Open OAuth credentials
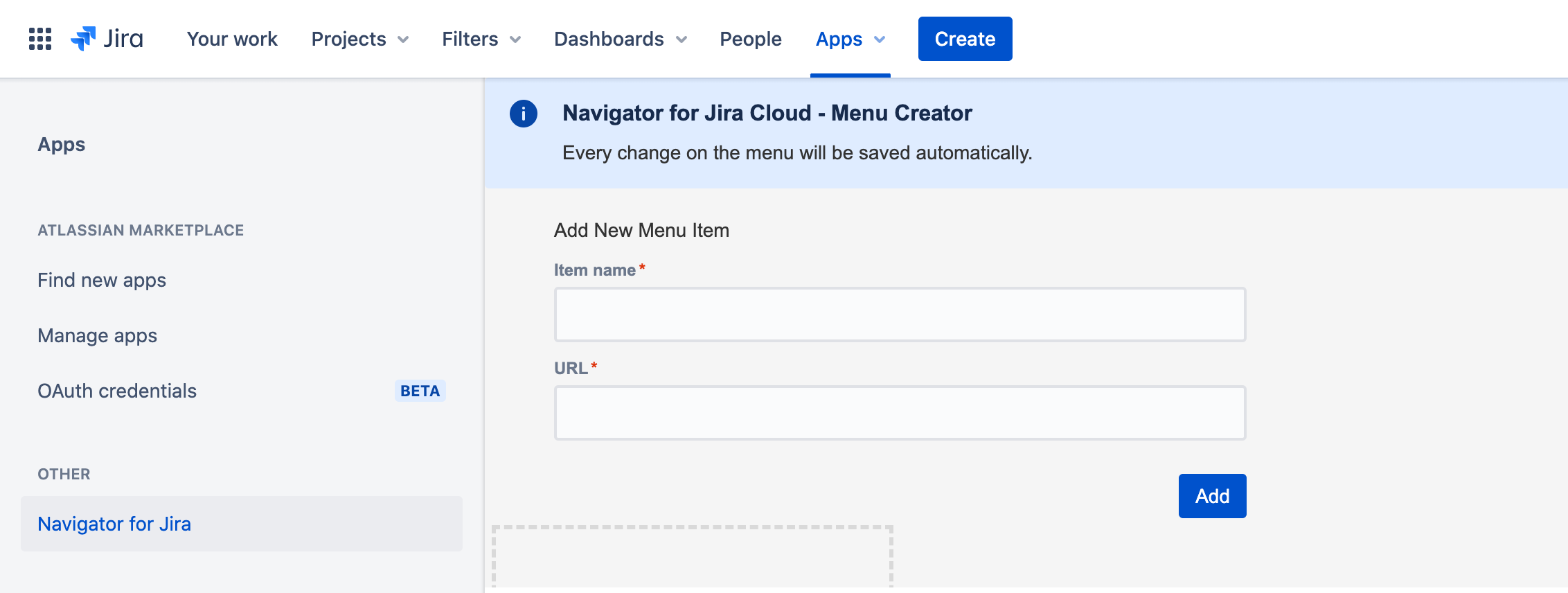The height and width of the screenshot is (593, 1568). 117,391
